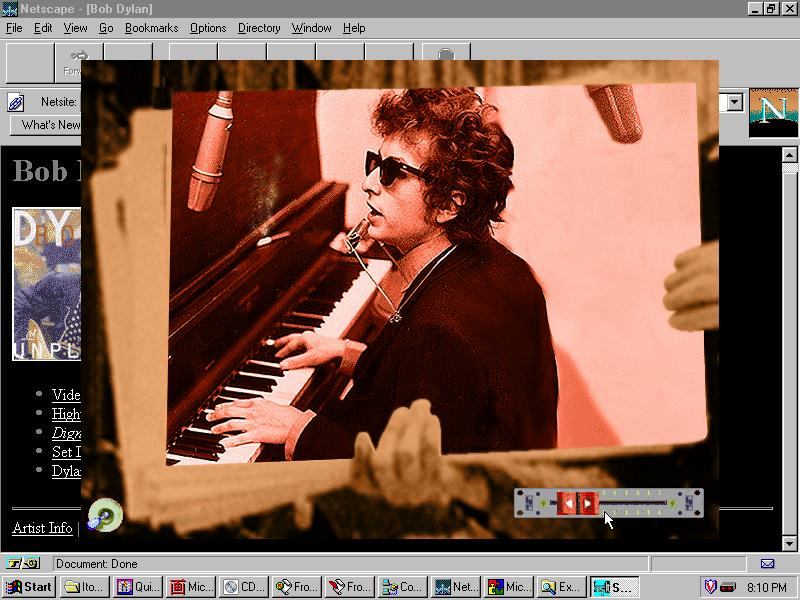Screen dimensions: 800x600
Task: Click the left arrow on the red slider handle
Action: point(567,504)
